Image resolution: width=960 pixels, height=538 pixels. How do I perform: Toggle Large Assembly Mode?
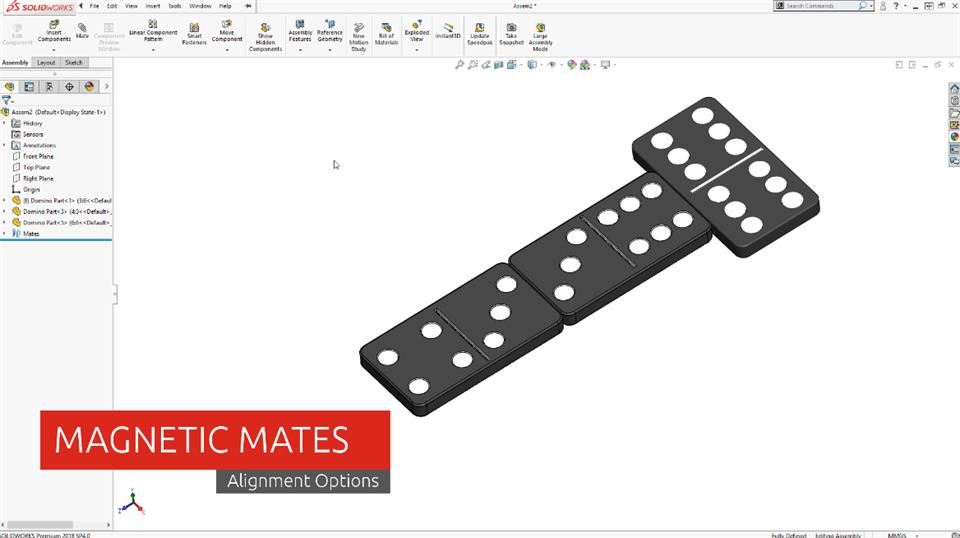(x=540, y=36)
